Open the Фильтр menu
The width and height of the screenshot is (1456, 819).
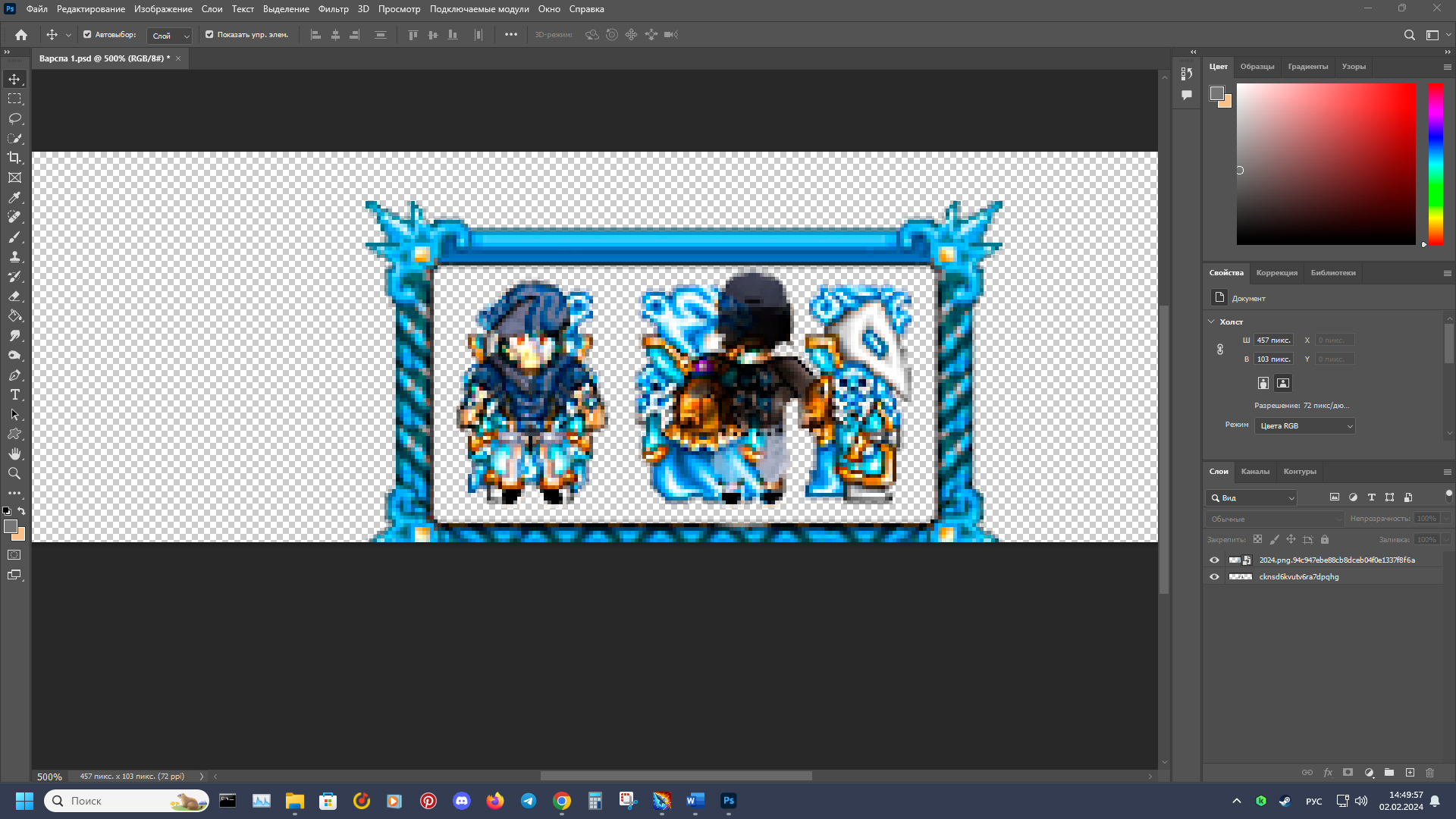coord(333,9)
